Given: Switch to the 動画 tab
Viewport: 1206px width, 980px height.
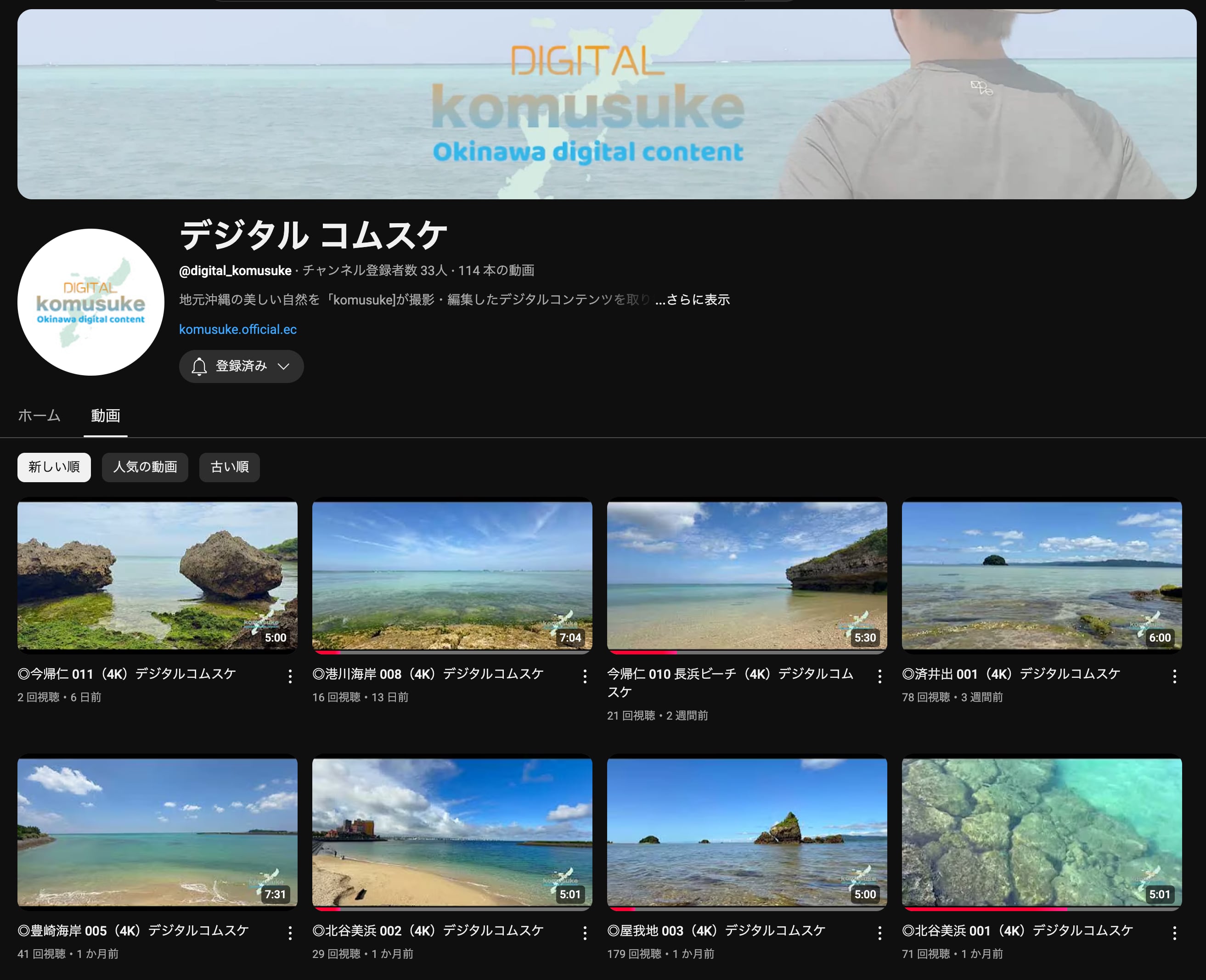Looking at the screenshot, I should click(x=106, y=416).
